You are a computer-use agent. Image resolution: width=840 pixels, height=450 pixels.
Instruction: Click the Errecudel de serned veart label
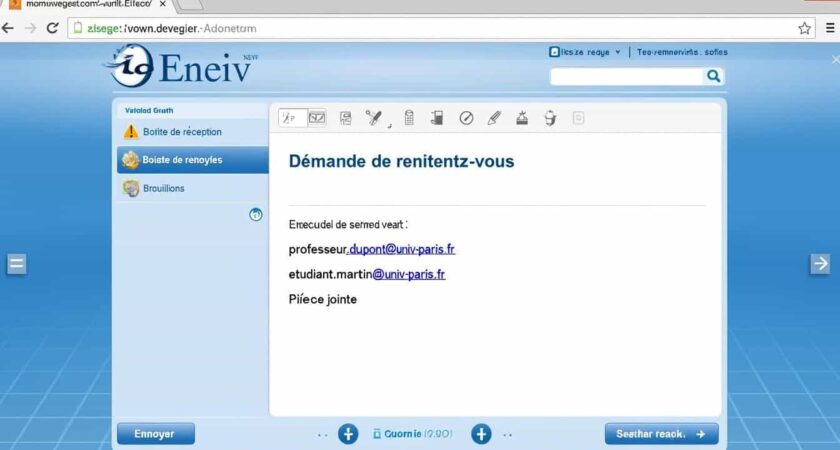coord(348,225)
